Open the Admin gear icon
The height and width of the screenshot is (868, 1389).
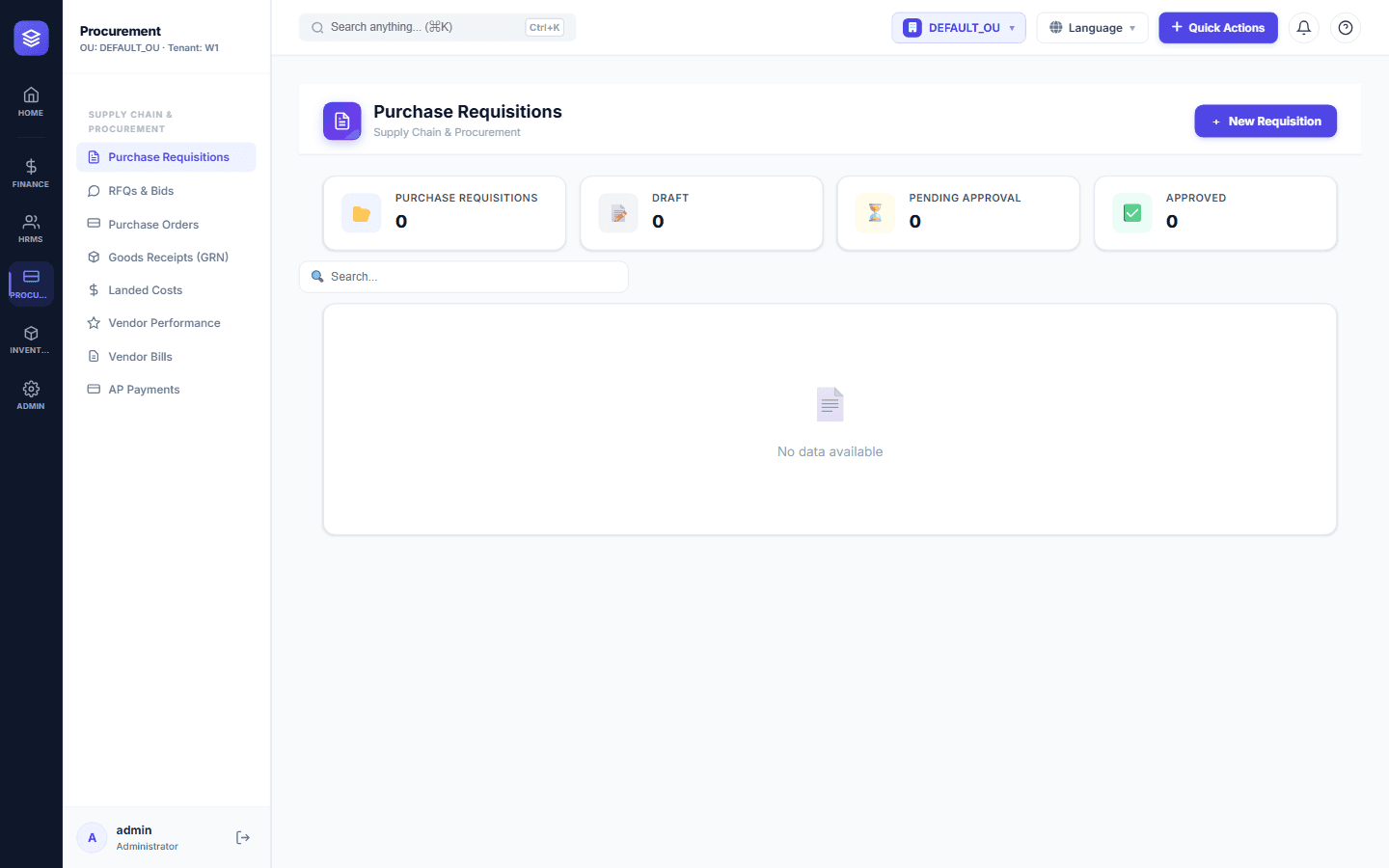(31, 395)
